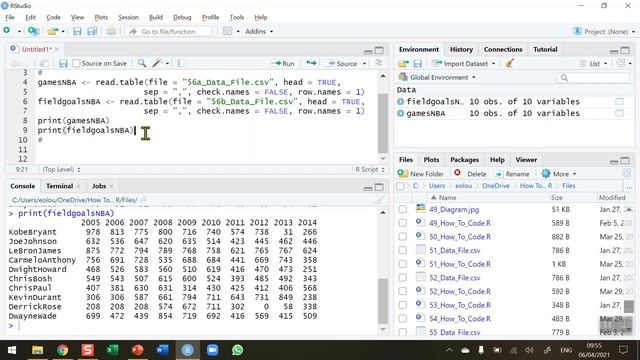Open 54_How_To_Code.R file link

[x=460, y=319]
